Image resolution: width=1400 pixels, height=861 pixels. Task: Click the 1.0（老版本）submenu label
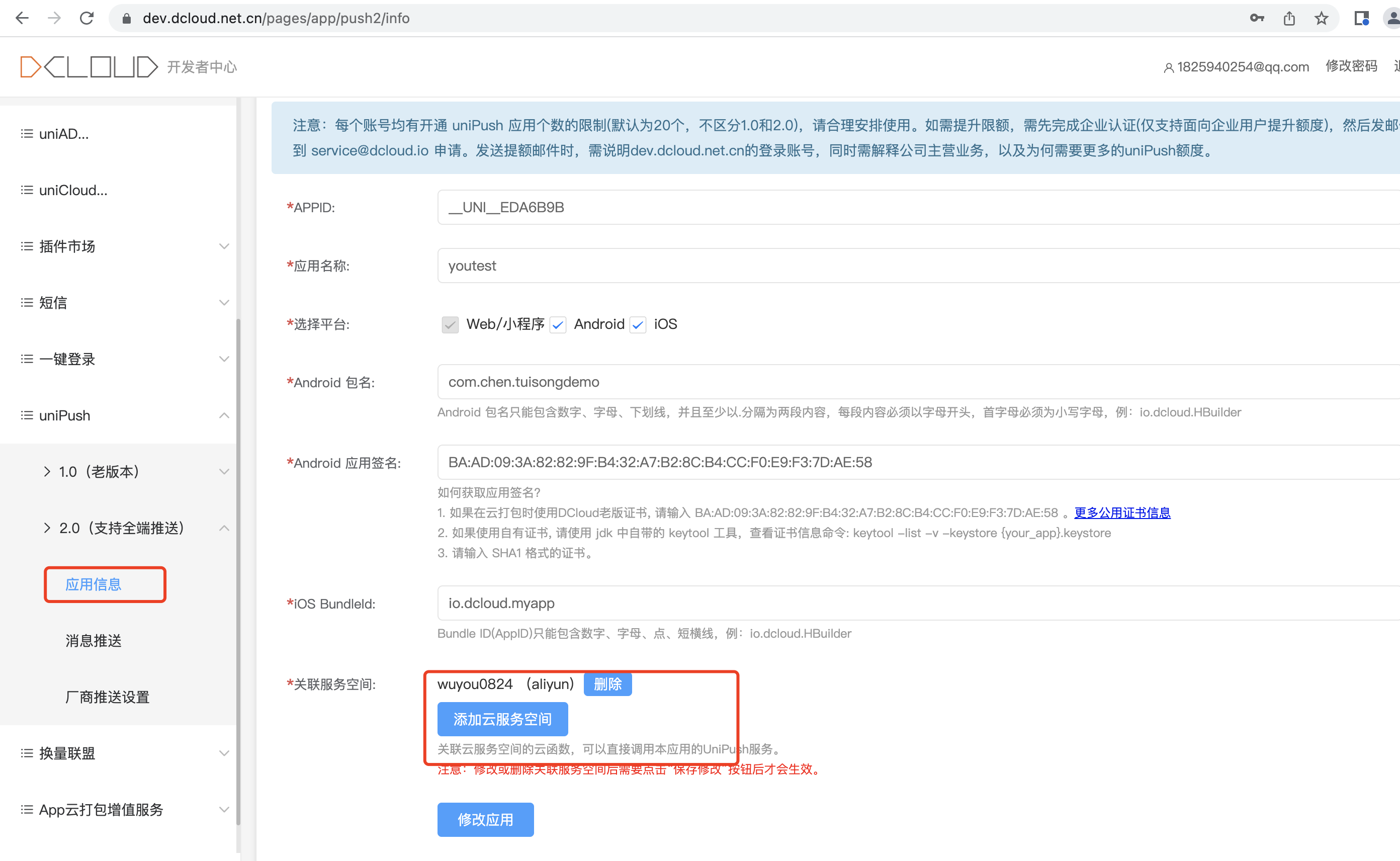tap(99, 472)
